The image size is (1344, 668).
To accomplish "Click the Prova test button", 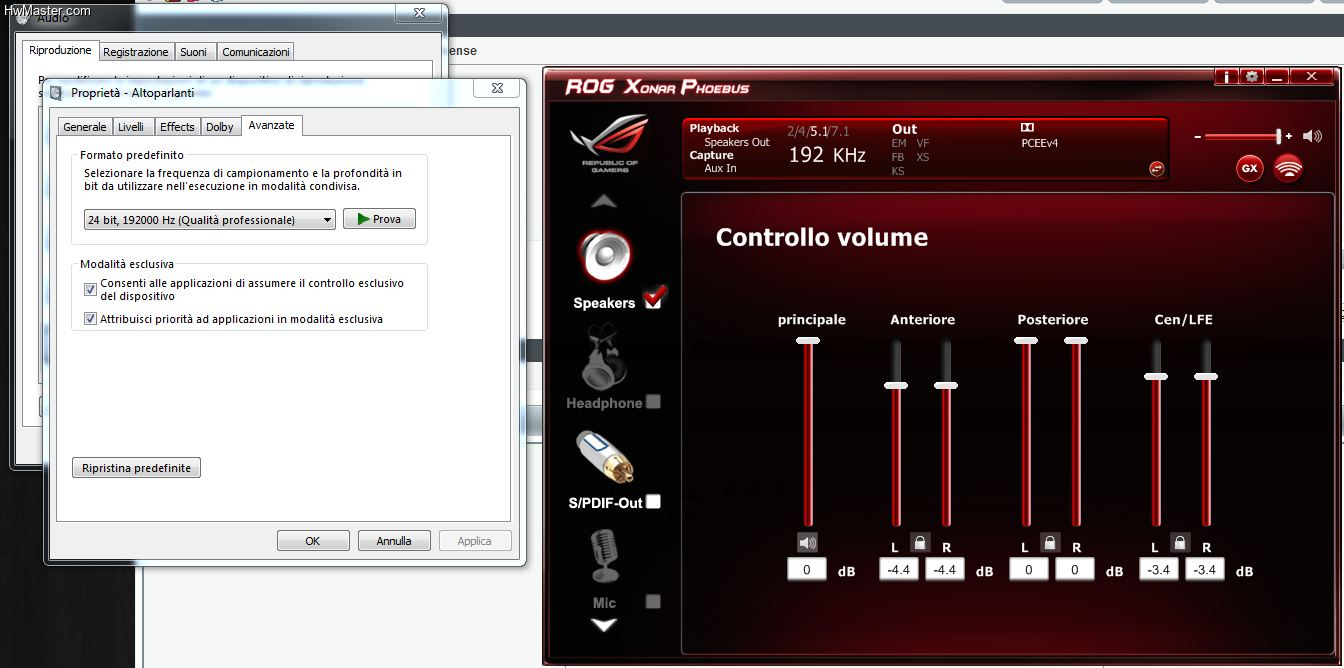I will pyautogui.click(x=379, y=219).
